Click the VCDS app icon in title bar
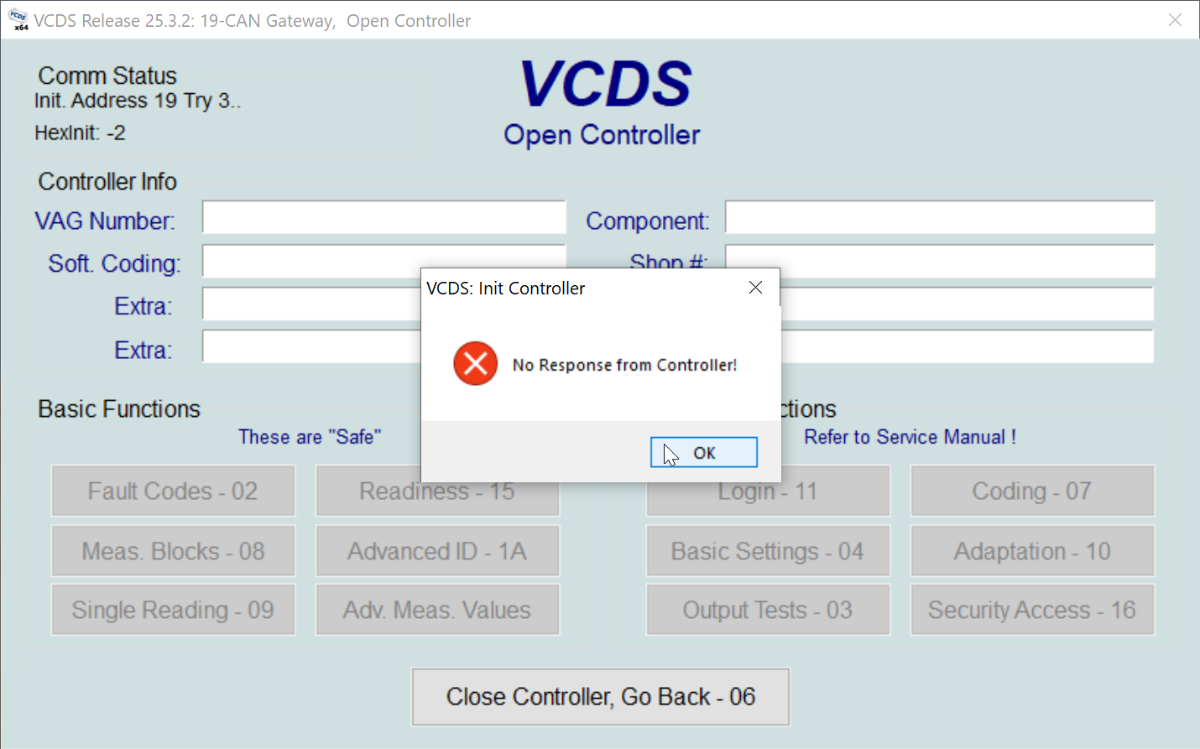This screenshot has height=749, width=1200. [19, 21]
